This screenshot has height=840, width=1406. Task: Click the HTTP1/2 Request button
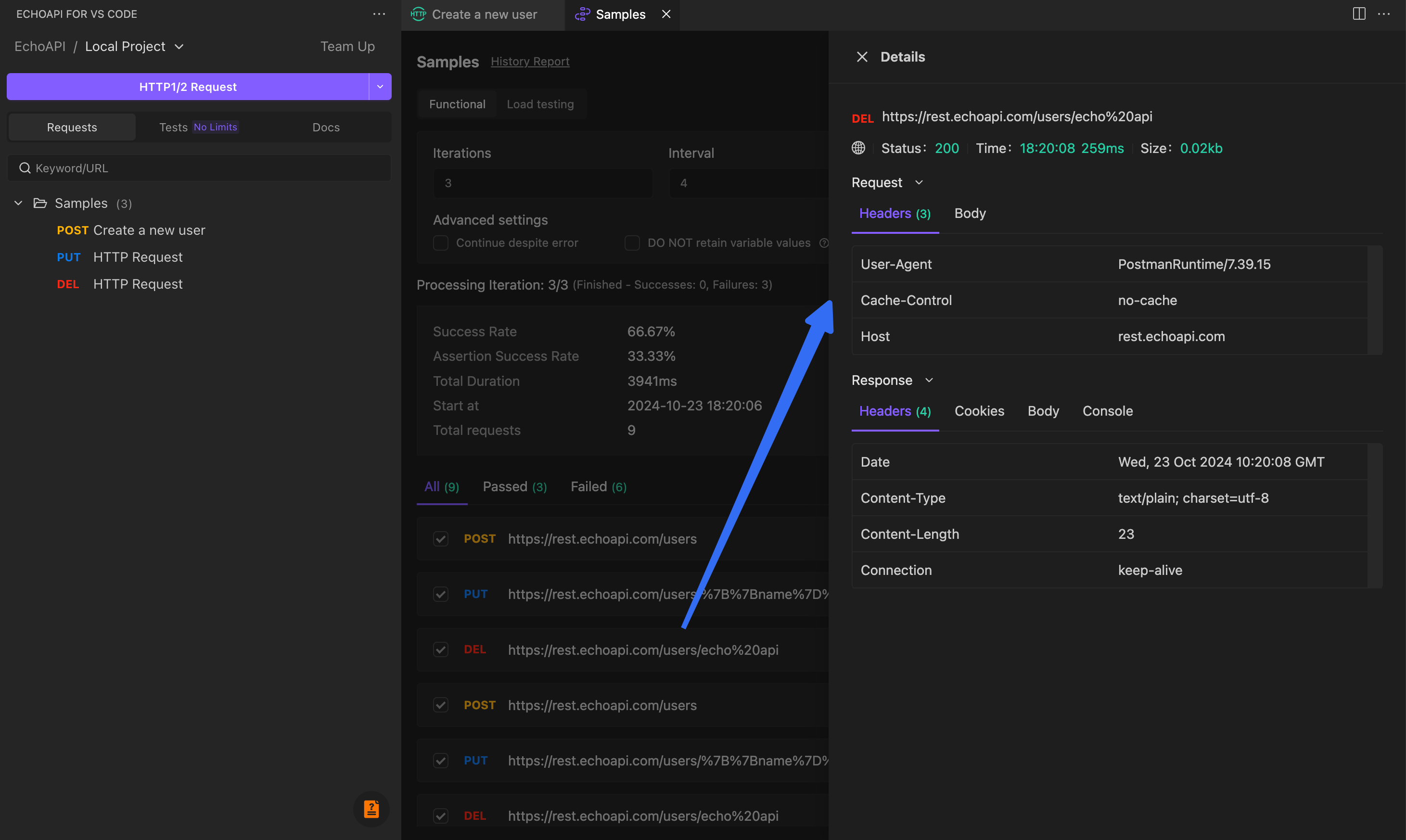point(188,87)
